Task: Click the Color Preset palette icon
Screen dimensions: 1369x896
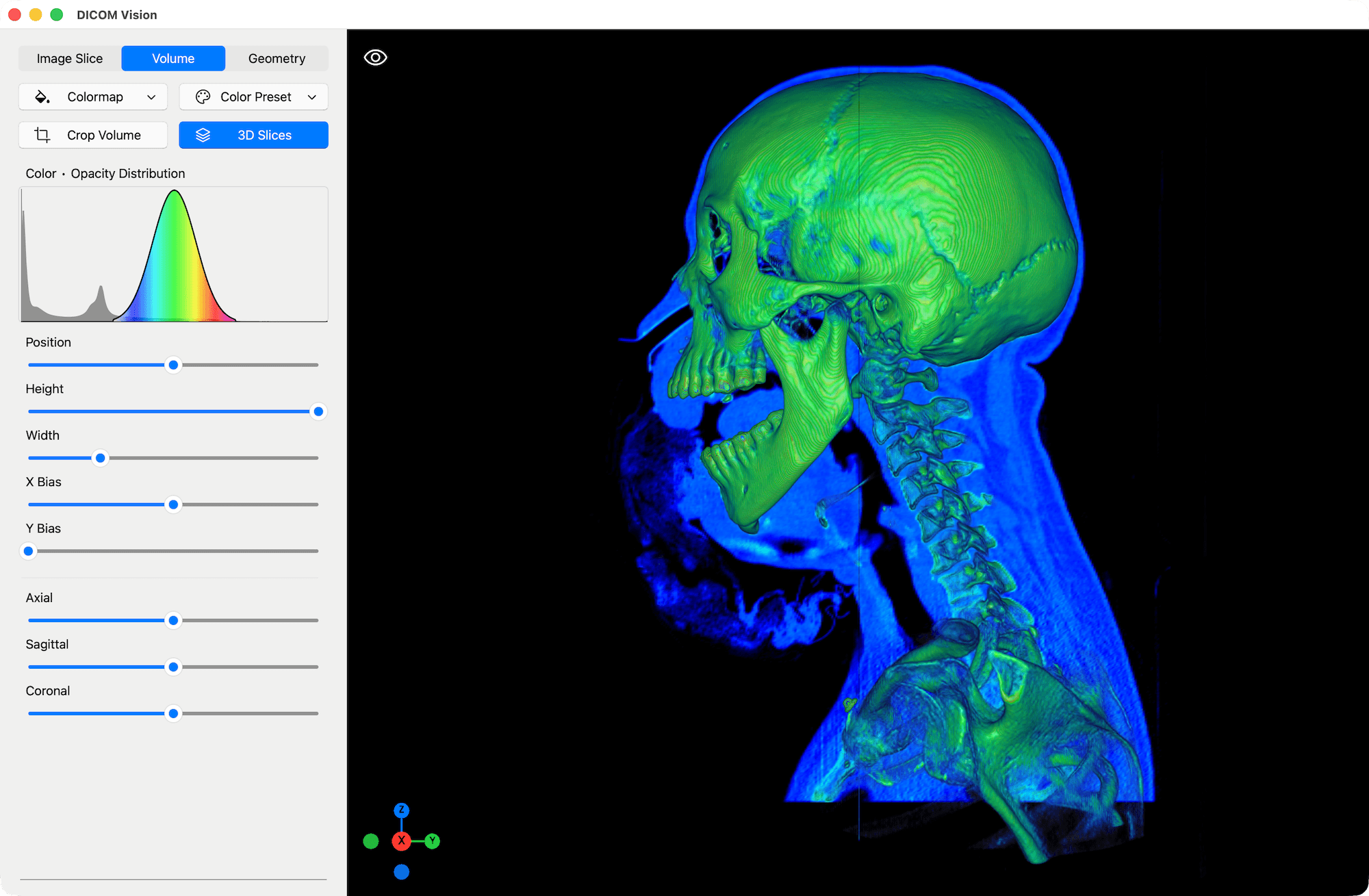Action: 203,97
